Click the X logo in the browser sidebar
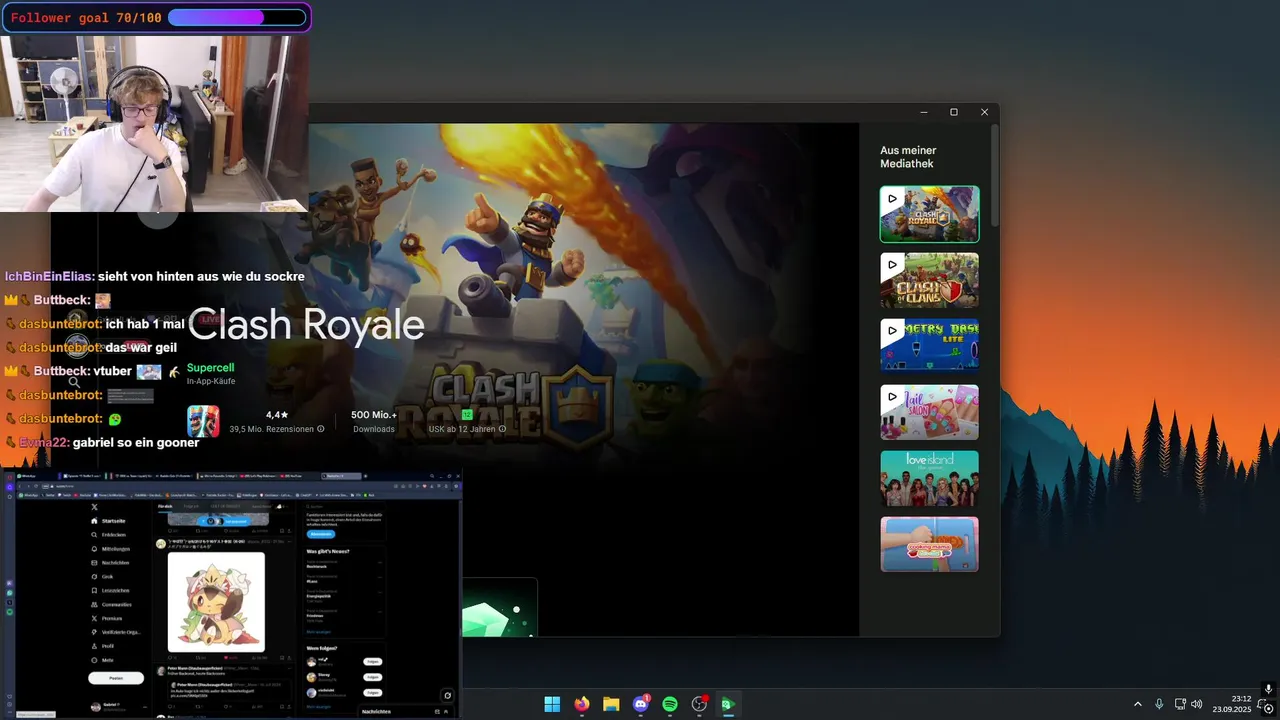The image size is (1280, 720). coord(94,507)
